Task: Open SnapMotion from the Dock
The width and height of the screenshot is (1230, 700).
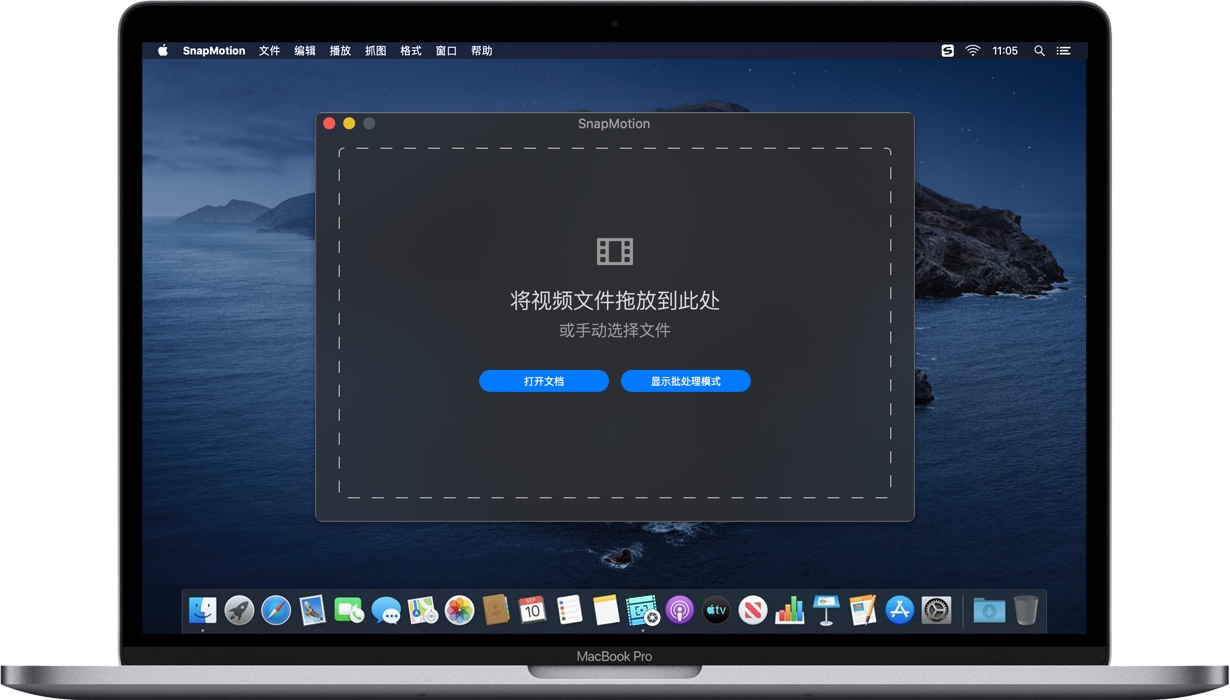Action: (640, 610)
